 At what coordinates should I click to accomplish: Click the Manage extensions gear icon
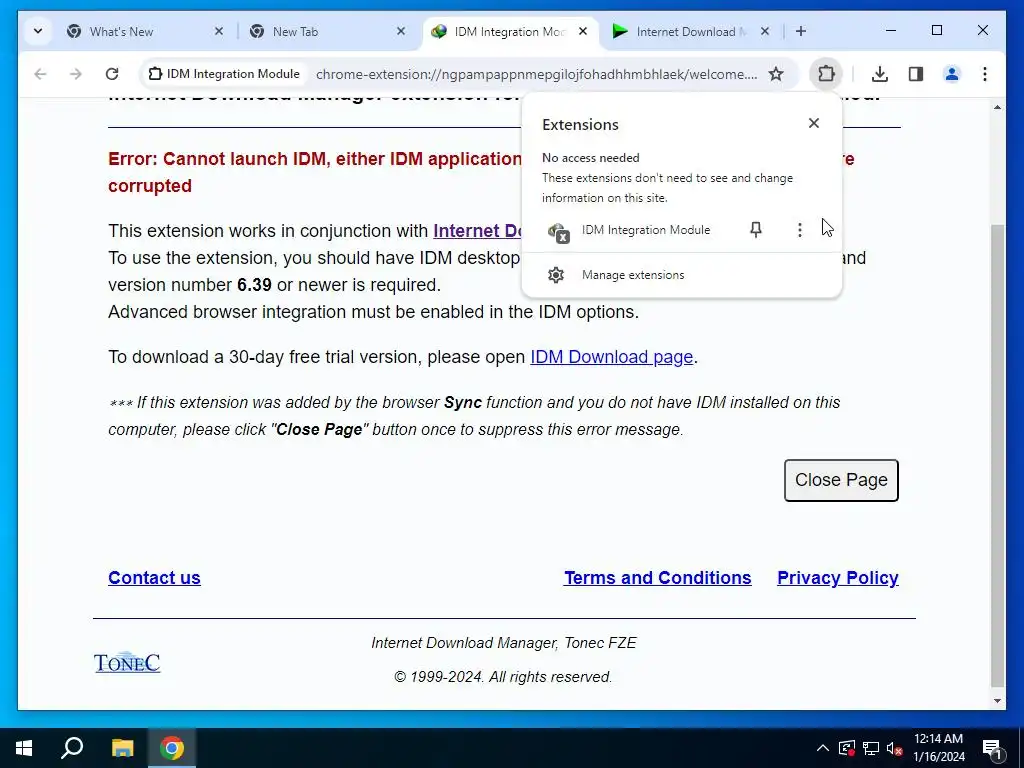(556, 275)
